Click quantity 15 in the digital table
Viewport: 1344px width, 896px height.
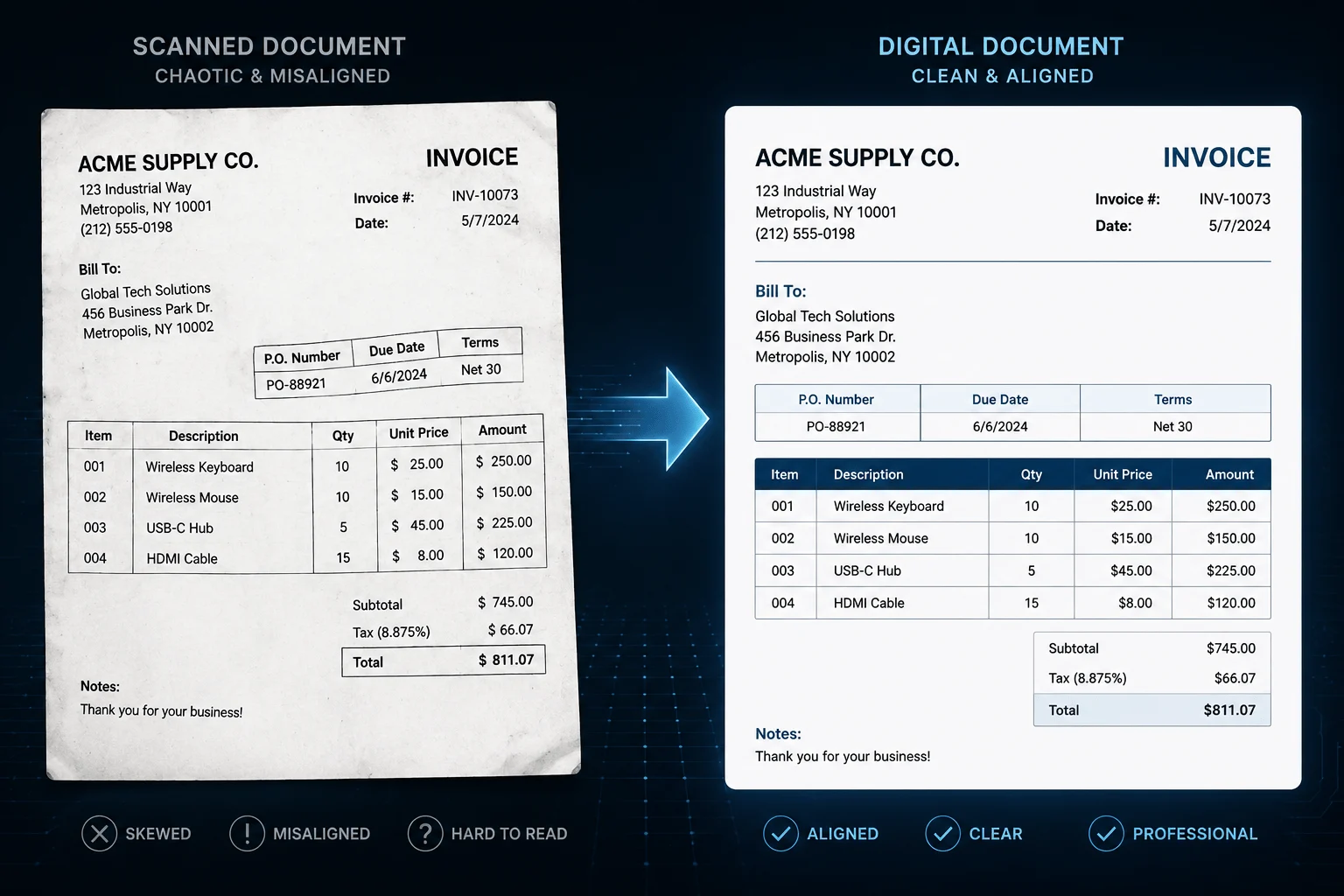pyautogui.click(x=1032, y=603)
